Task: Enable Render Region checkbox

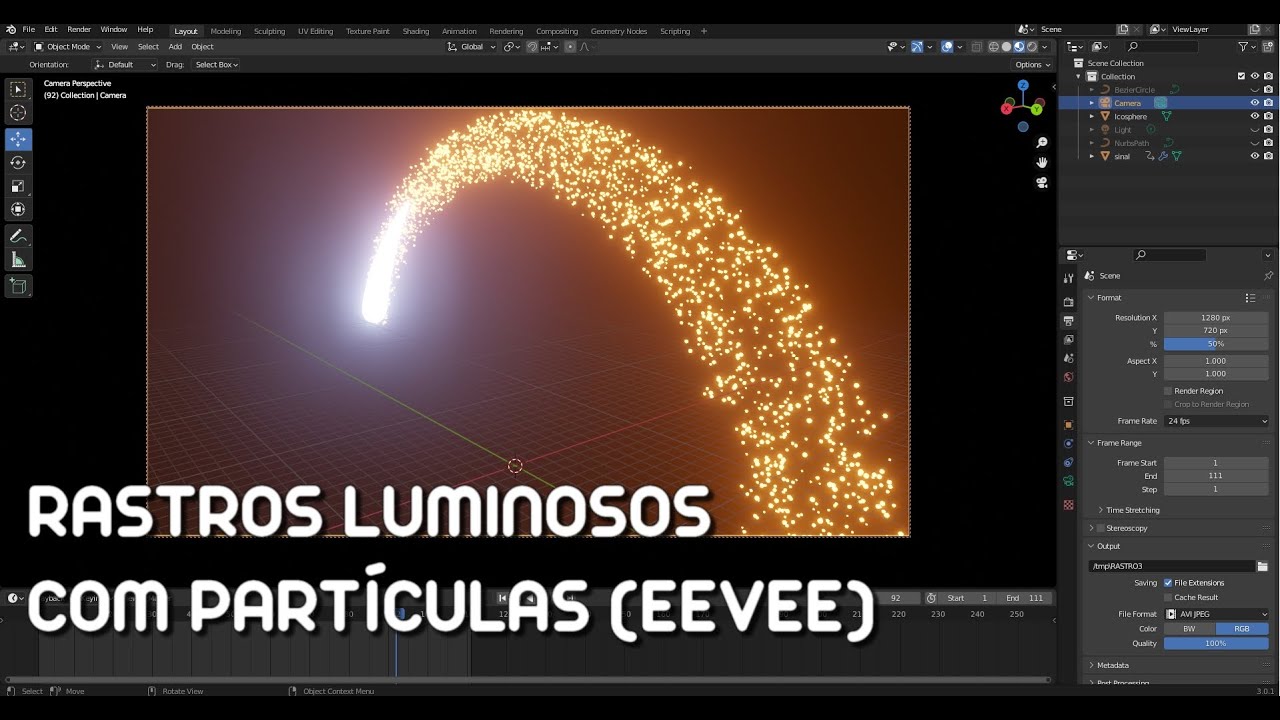Action: pos(1168,391)
